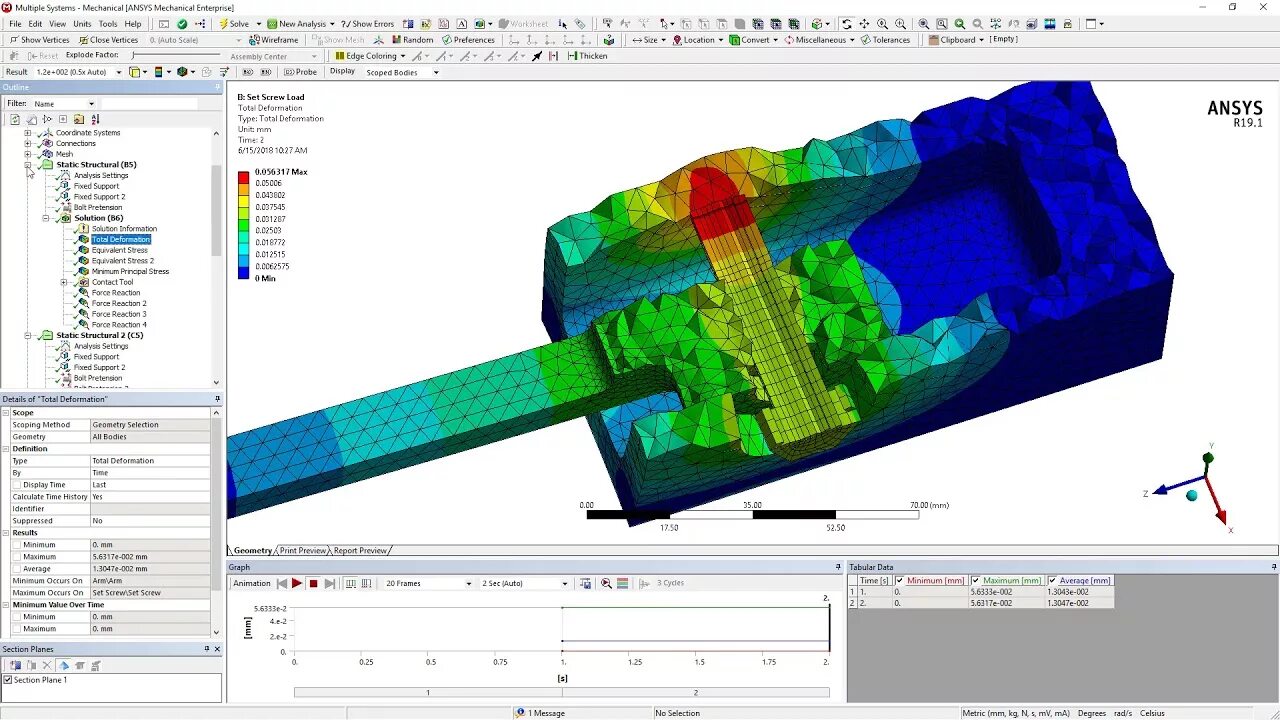
Task: Activate the Rotate view tool
Action: click(847, 24)
